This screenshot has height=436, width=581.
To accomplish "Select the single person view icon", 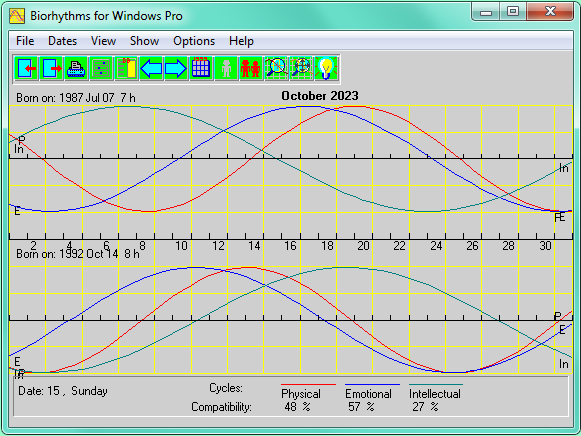I will coord(226,68).
